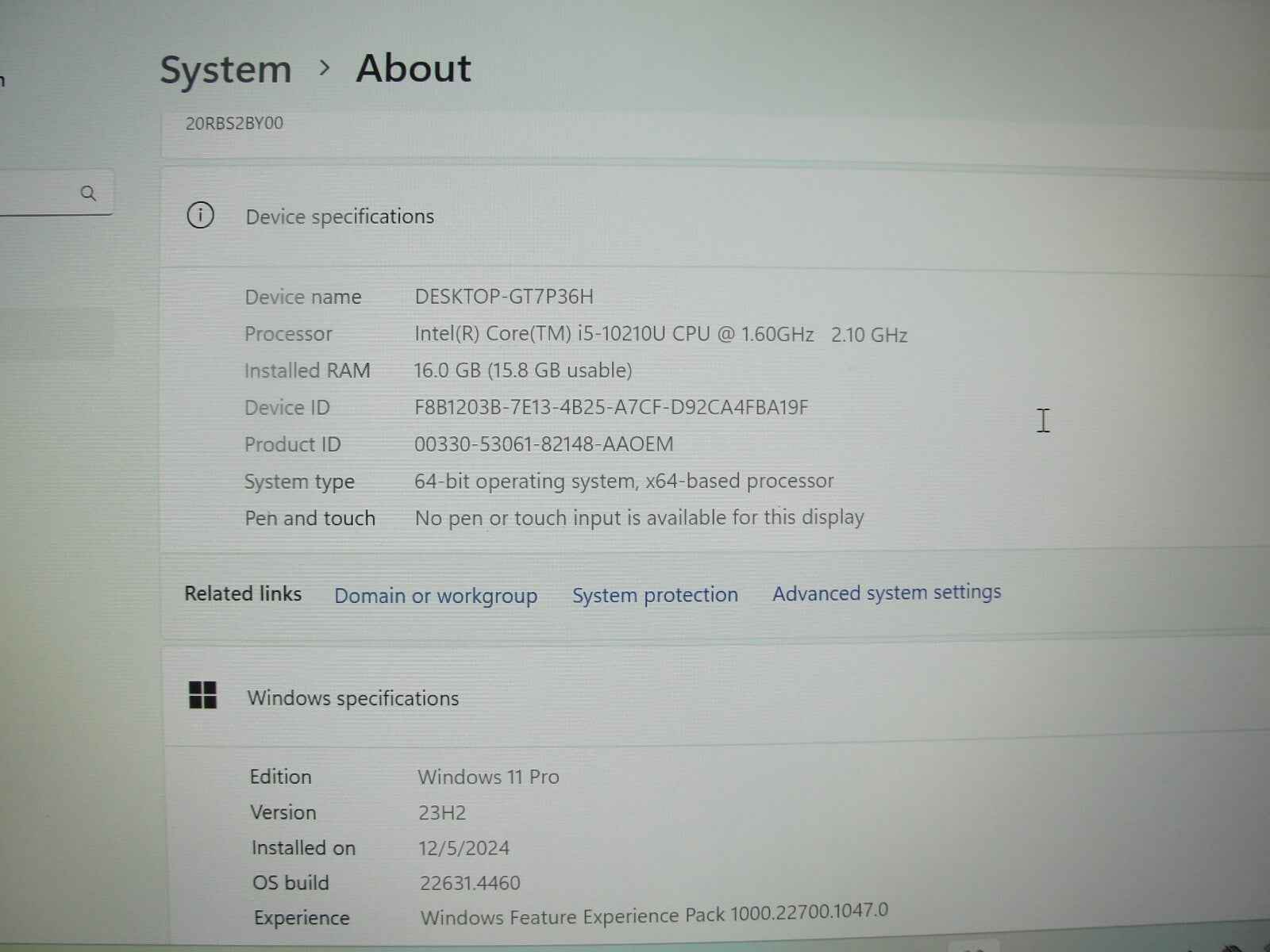The height and width of the screenshot is (952, 1270).
Task: Open Domain or workgroup settings
Action: (x=435, y=595)
